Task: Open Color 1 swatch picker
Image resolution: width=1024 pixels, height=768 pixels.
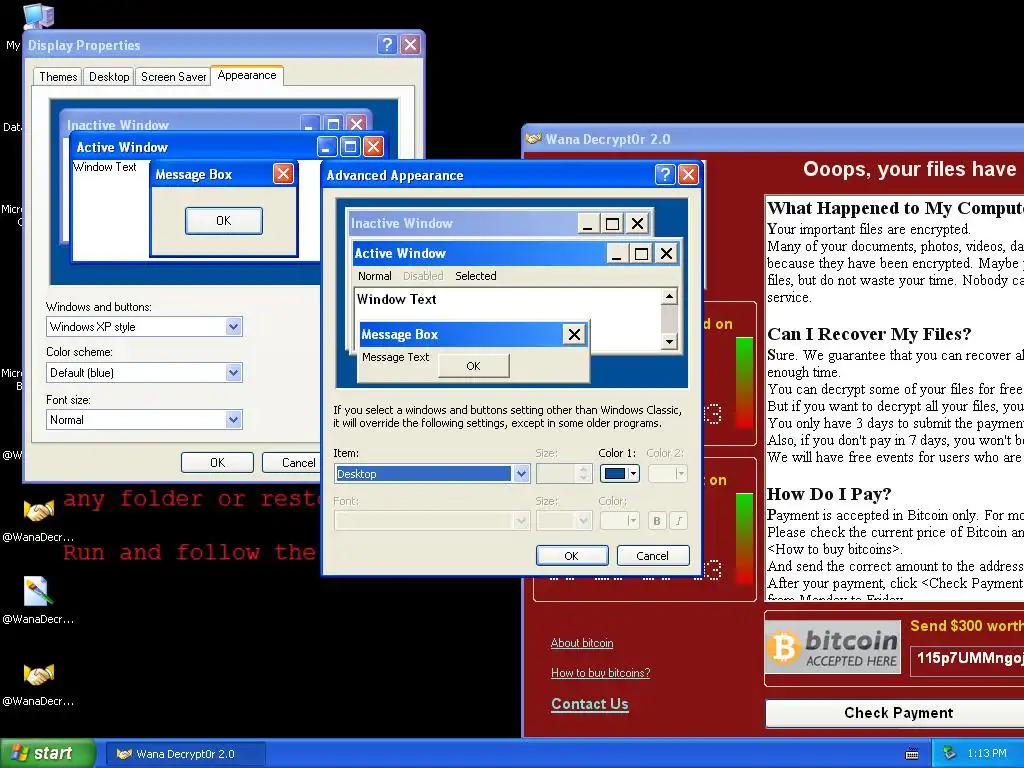Action: tap(619, 473)
